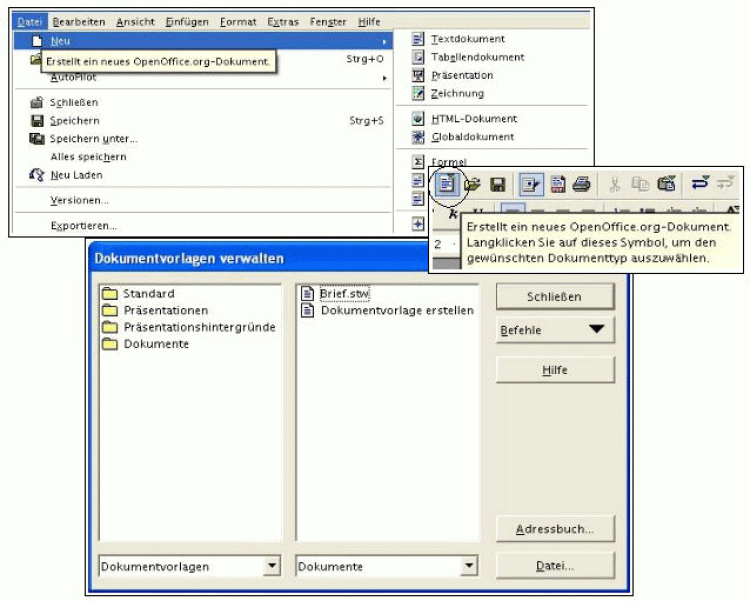The width and height of the screenshot is (750, 601).
Task: Open the Dokumentvorlagen dropdown list
Action: tap(271, 566)
